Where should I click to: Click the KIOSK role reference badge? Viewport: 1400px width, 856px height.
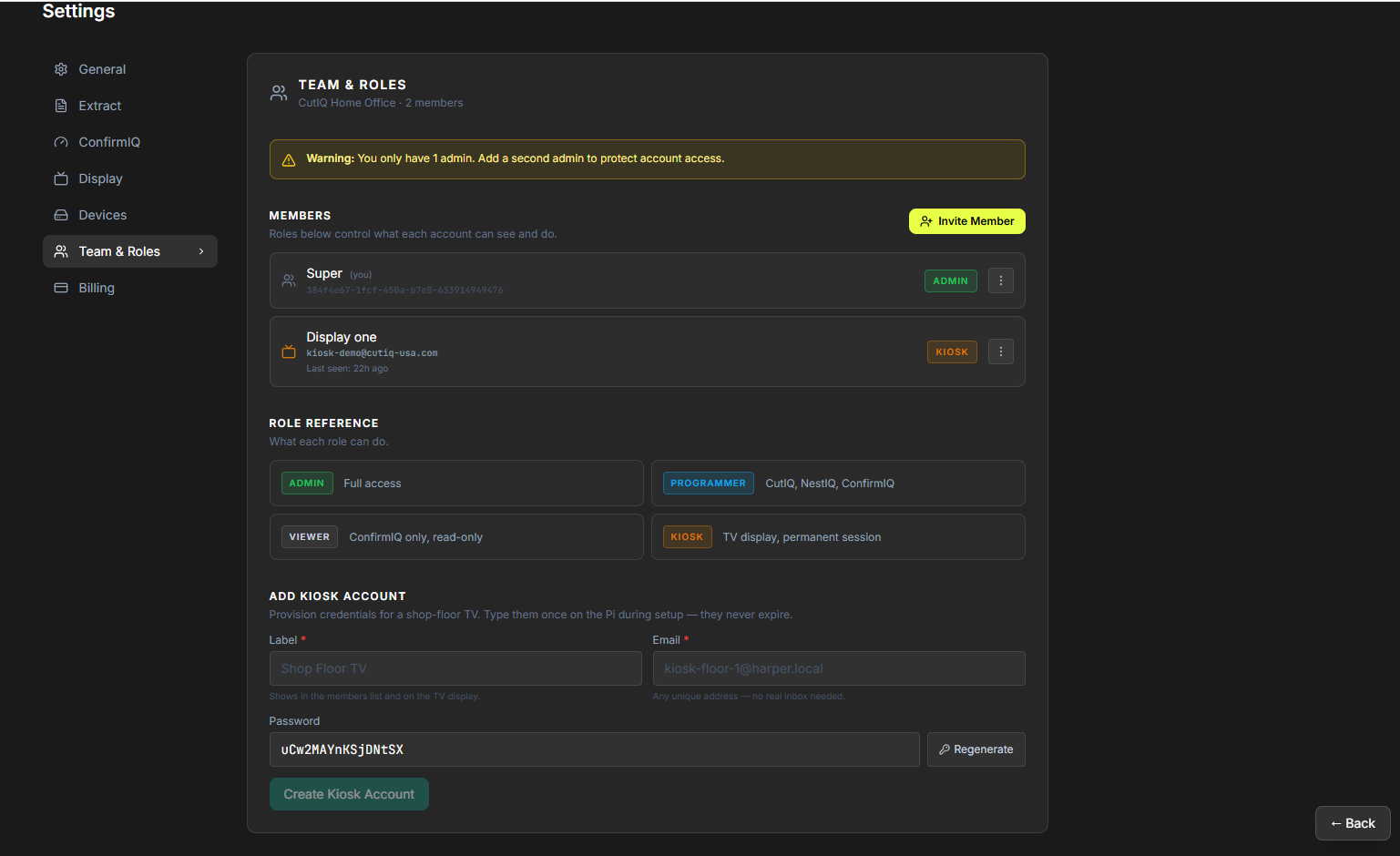687,537
